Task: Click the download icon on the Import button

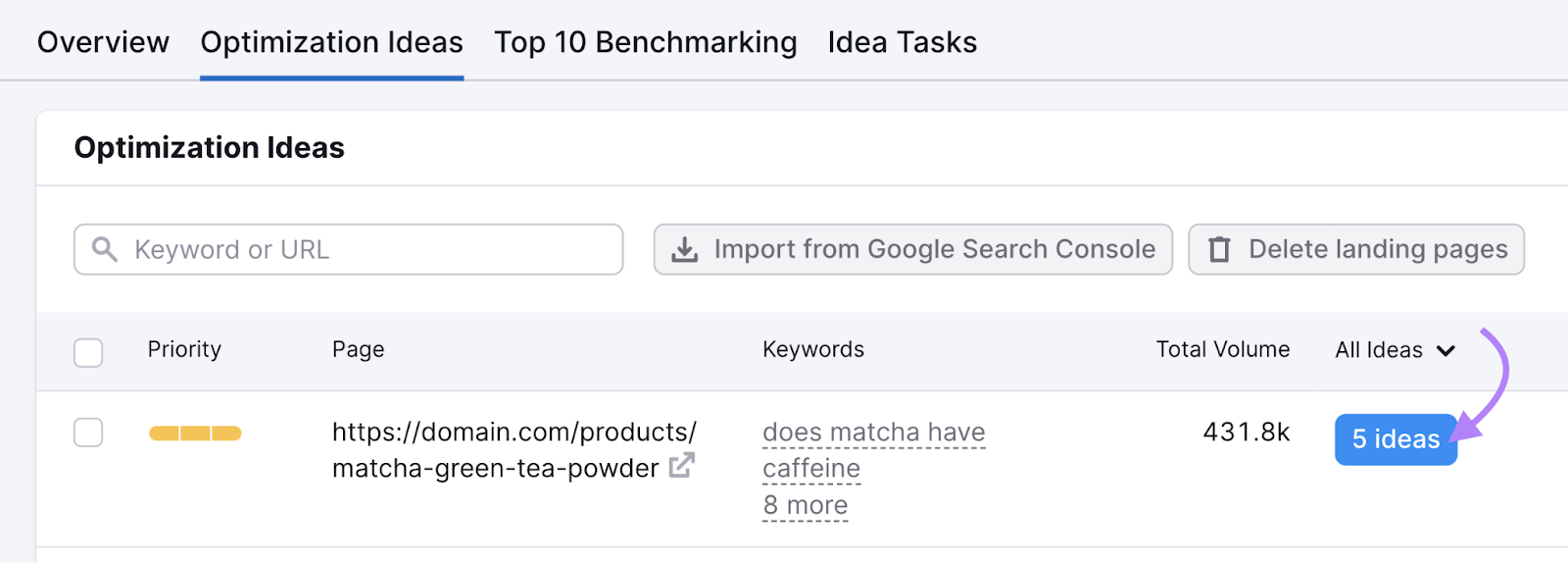Action: [684, 250]
